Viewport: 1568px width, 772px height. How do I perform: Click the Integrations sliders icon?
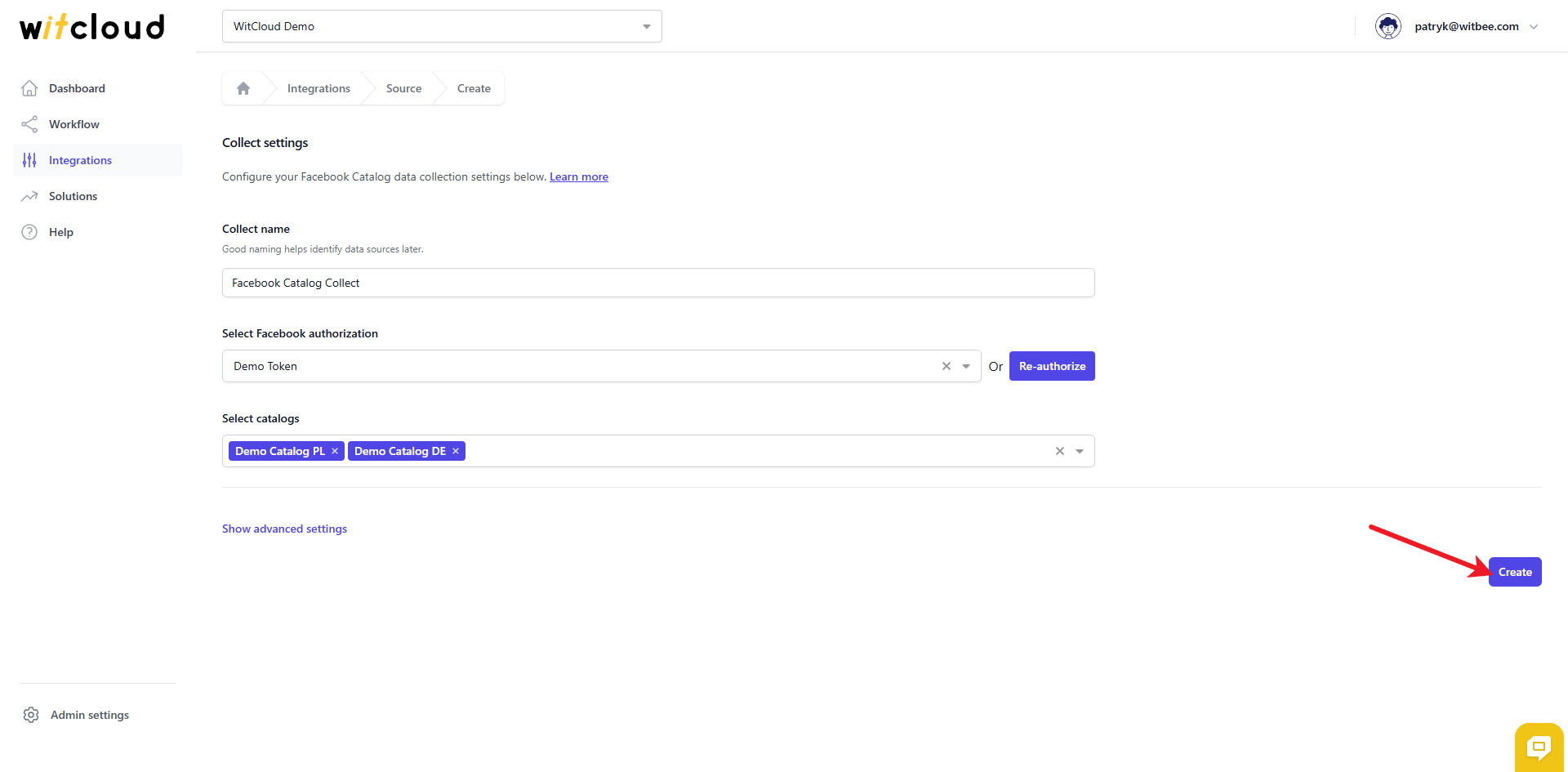pyautogui.click(x=29, y=160)
